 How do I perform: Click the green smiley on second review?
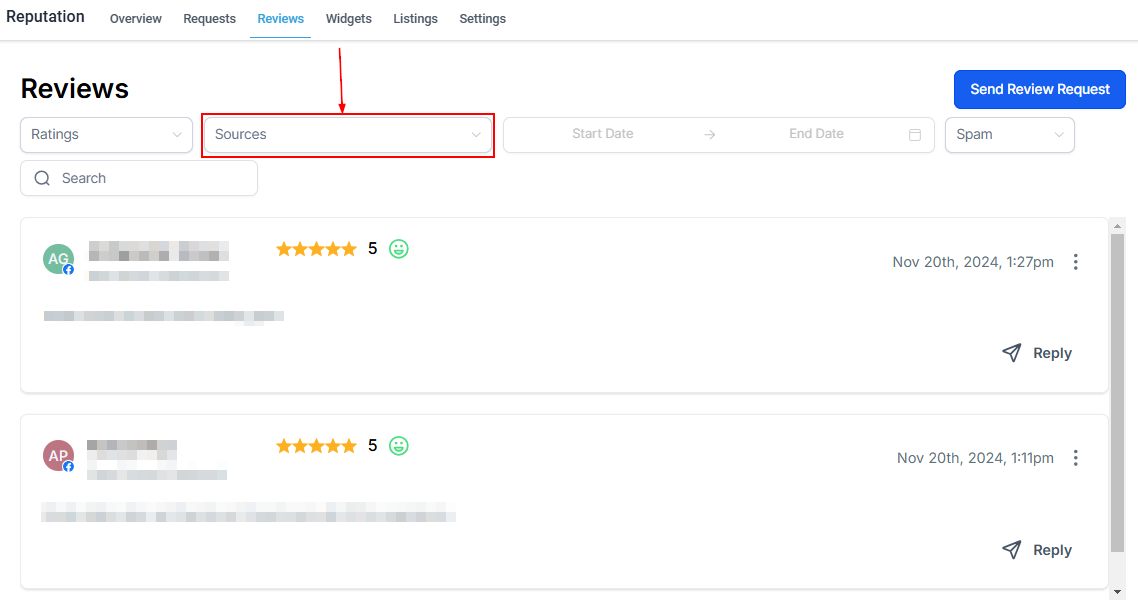399,446
